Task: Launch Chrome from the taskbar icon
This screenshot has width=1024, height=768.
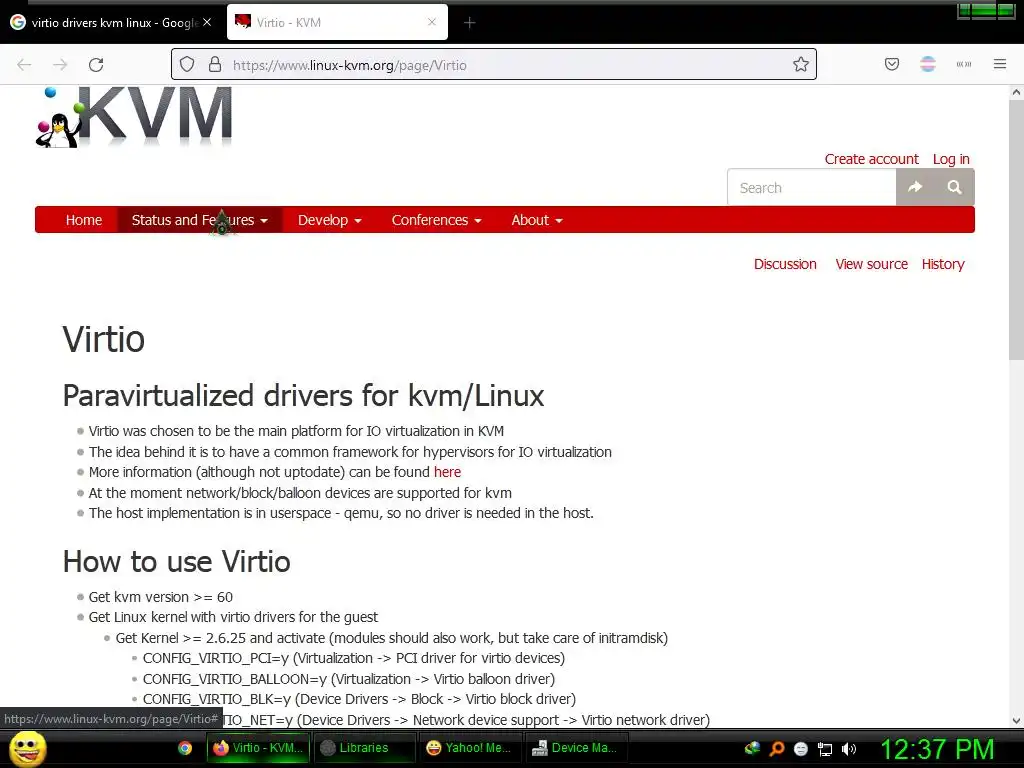Action: pos(185,748)
